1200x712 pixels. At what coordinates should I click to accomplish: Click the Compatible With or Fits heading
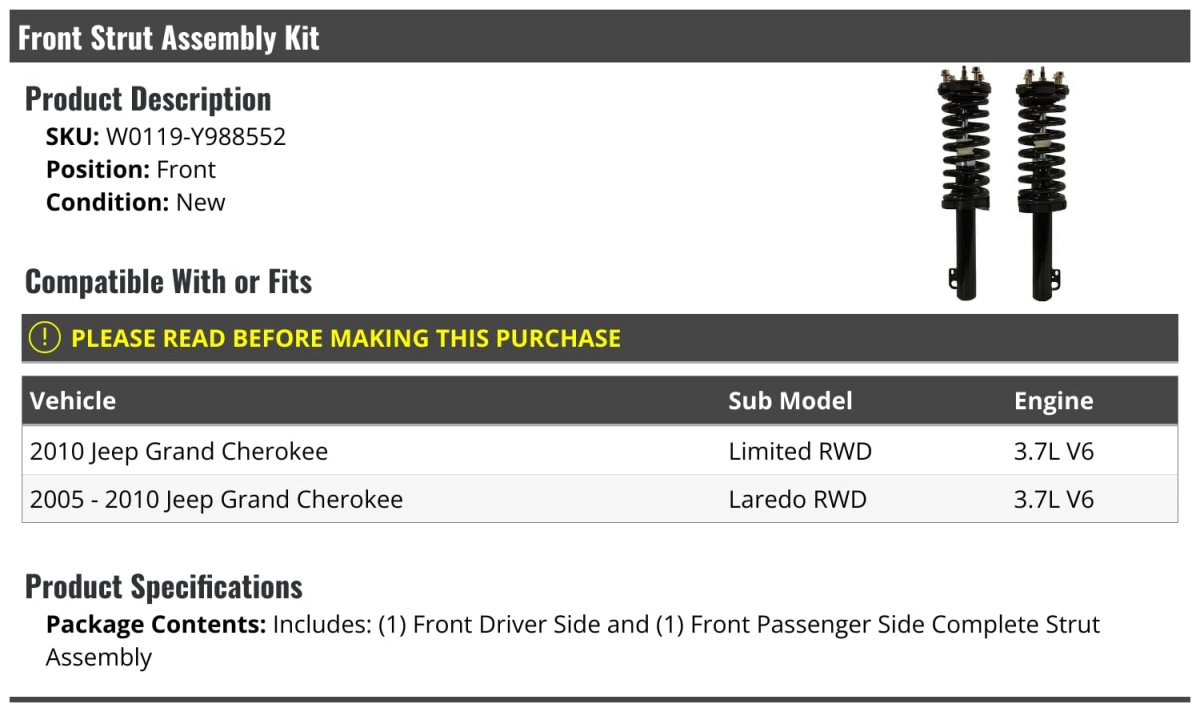pos(168,282)
